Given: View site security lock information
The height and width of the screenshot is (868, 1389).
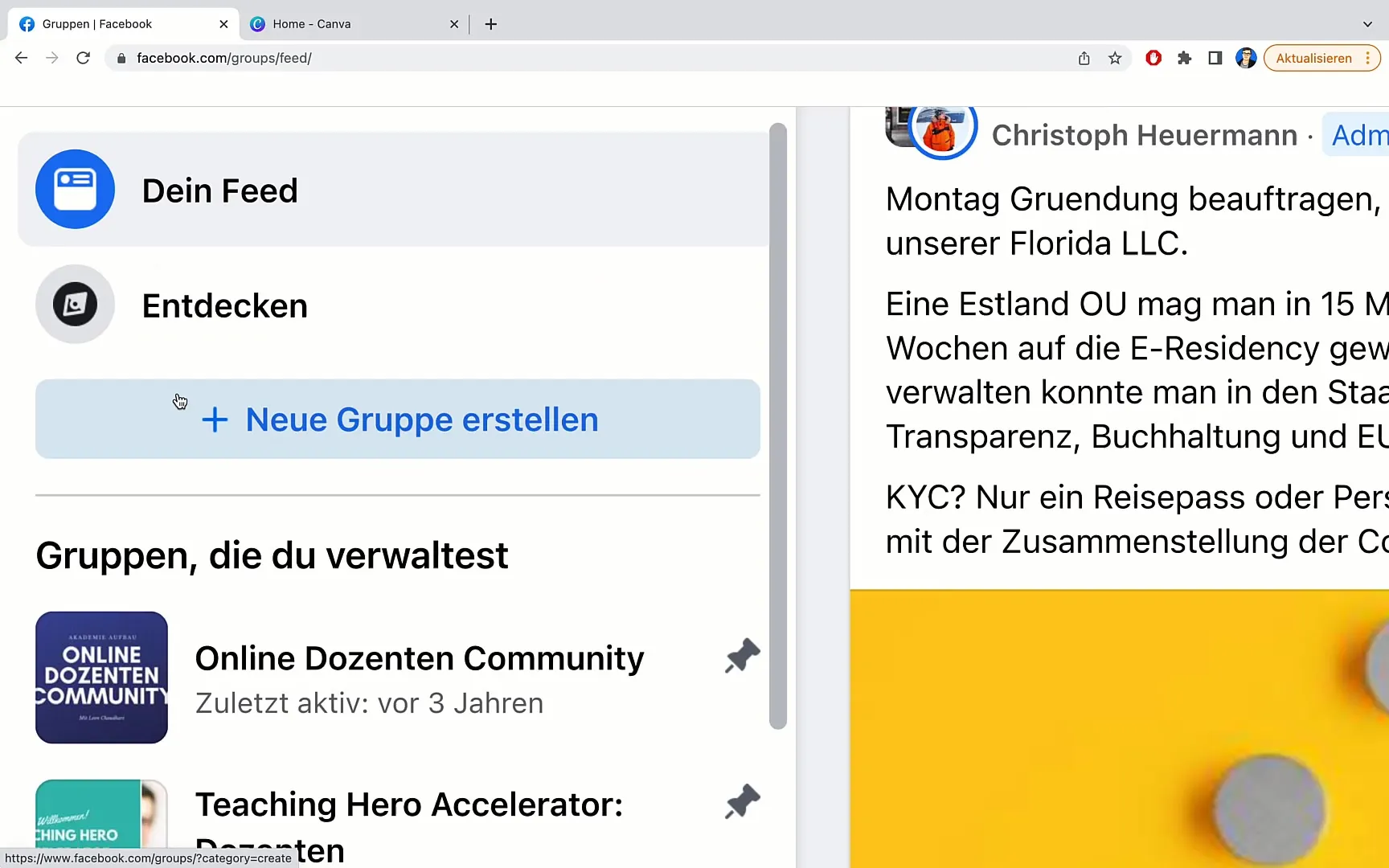Looking at the screenshot, I should click(x=121, y=58).
